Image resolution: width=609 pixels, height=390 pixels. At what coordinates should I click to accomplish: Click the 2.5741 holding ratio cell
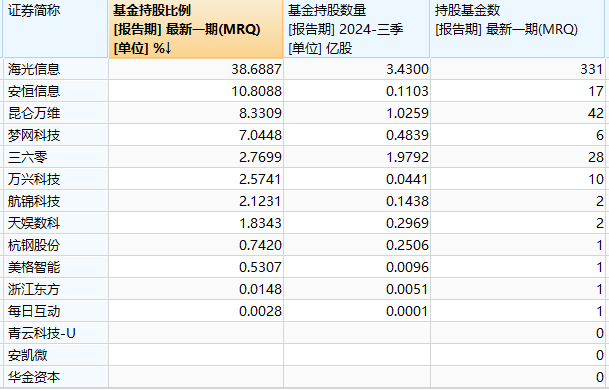196,179
